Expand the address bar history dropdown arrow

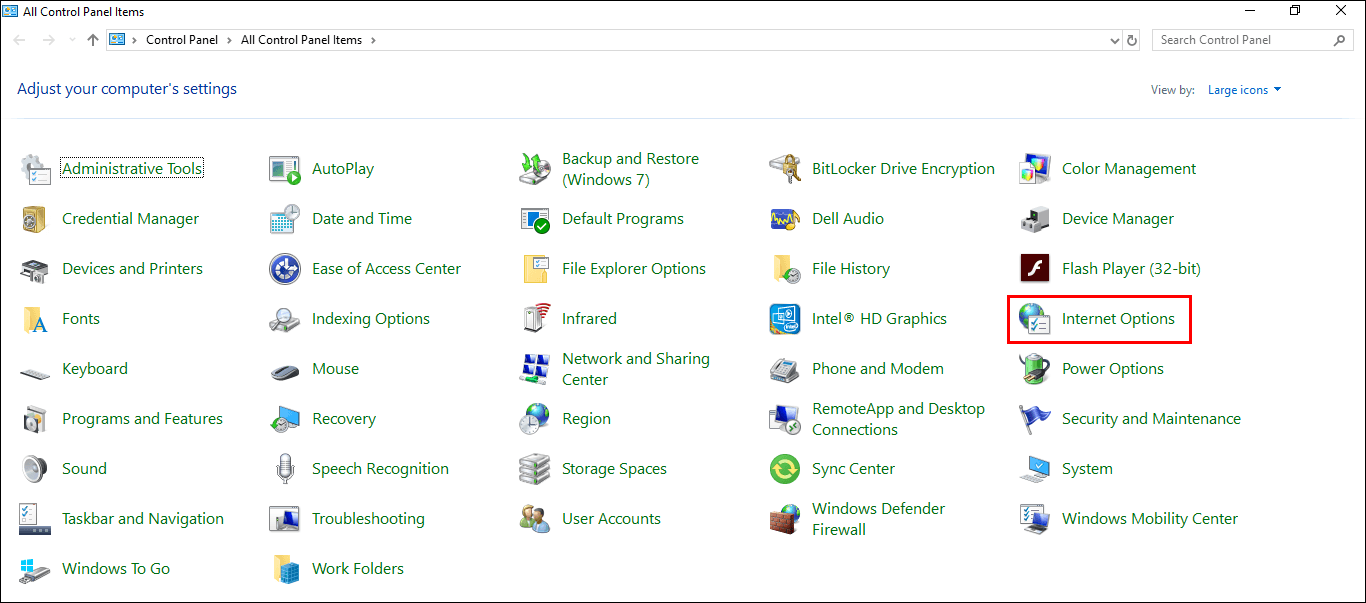click(x=1116, y=41)
